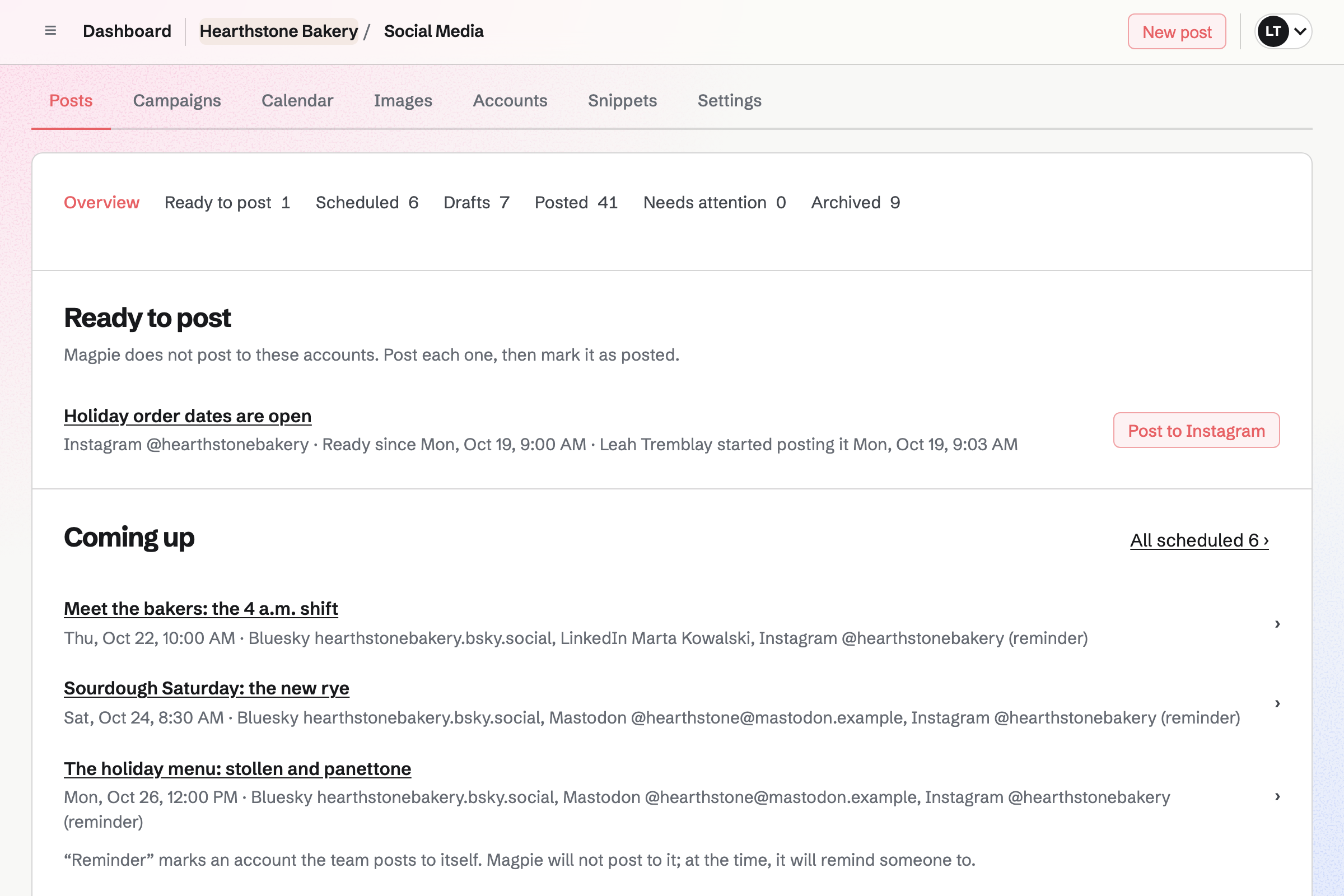Switch to the Posts tab
Viewport: 1344px width, 896px height.
click(x=71, y=101)
